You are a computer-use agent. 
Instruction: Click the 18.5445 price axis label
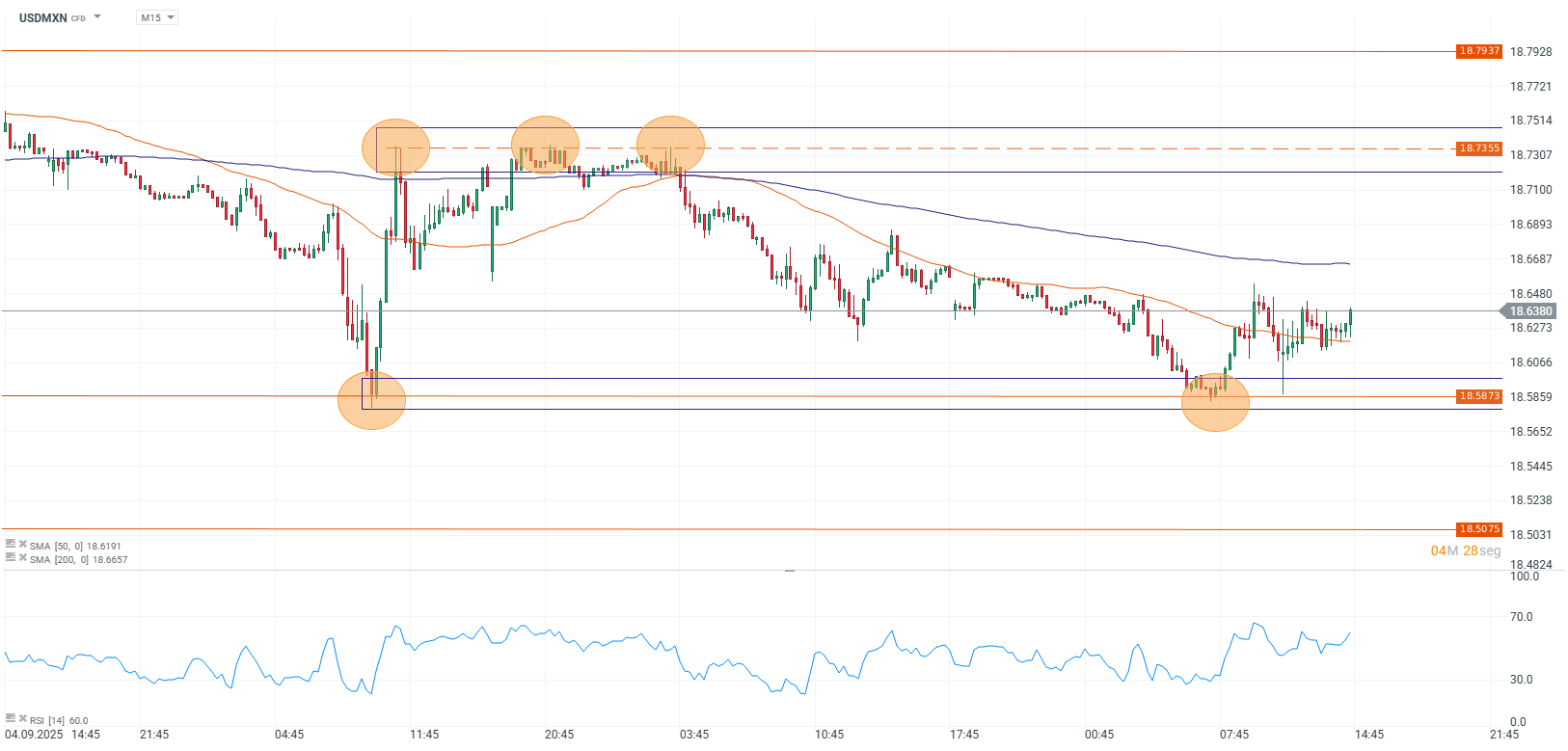tap(1531, 467)
